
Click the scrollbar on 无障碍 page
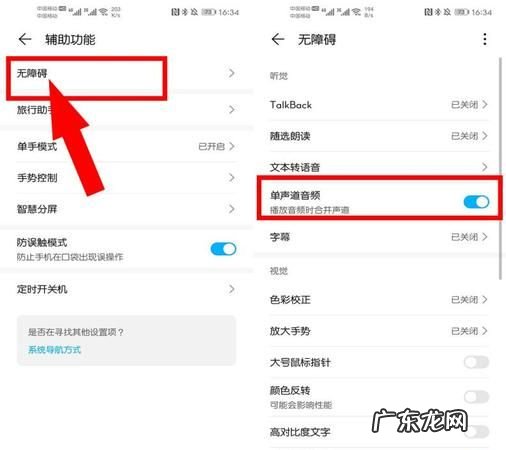(500, 168)
